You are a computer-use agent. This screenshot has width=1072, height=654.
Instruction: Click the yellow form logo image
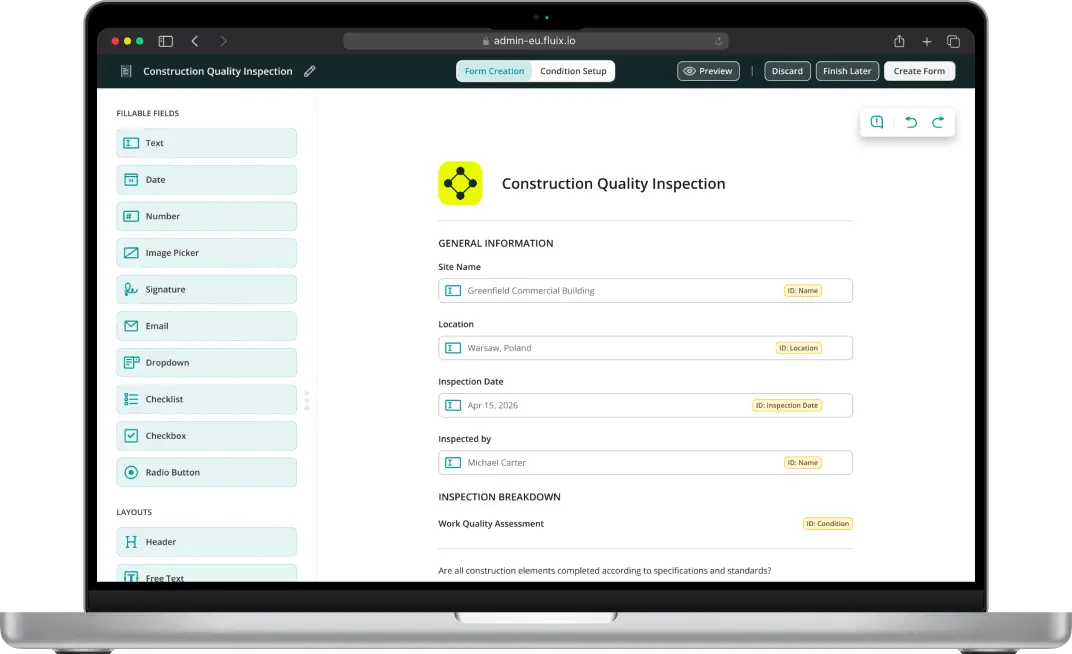(460, 183)
